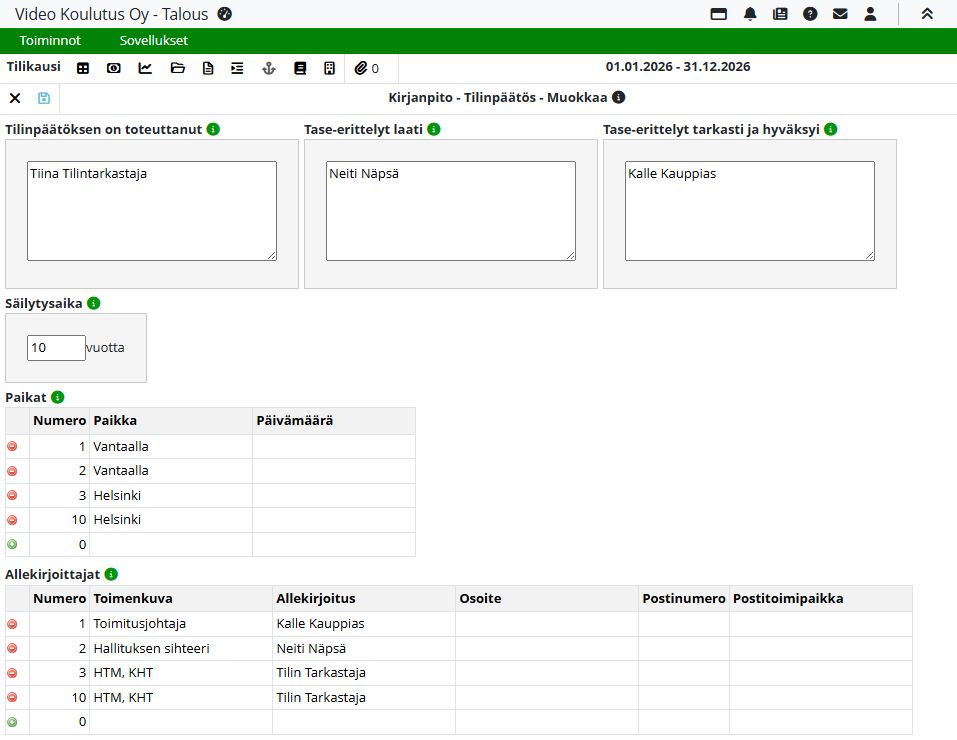Click the anchor icon in Tilikausi toolbar

267,68
